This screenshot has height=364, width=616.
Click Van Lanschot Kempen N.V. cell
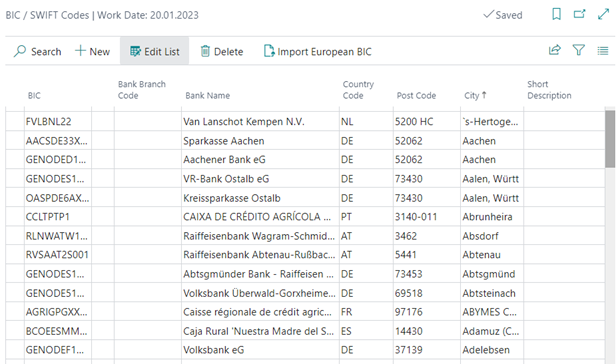point(260,121)
